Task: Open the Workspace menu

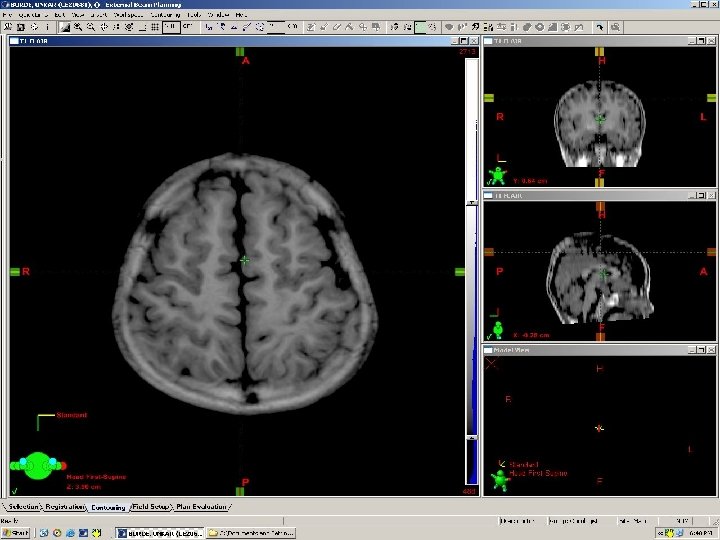Action: pyautogui.click(x=126, y=16)
